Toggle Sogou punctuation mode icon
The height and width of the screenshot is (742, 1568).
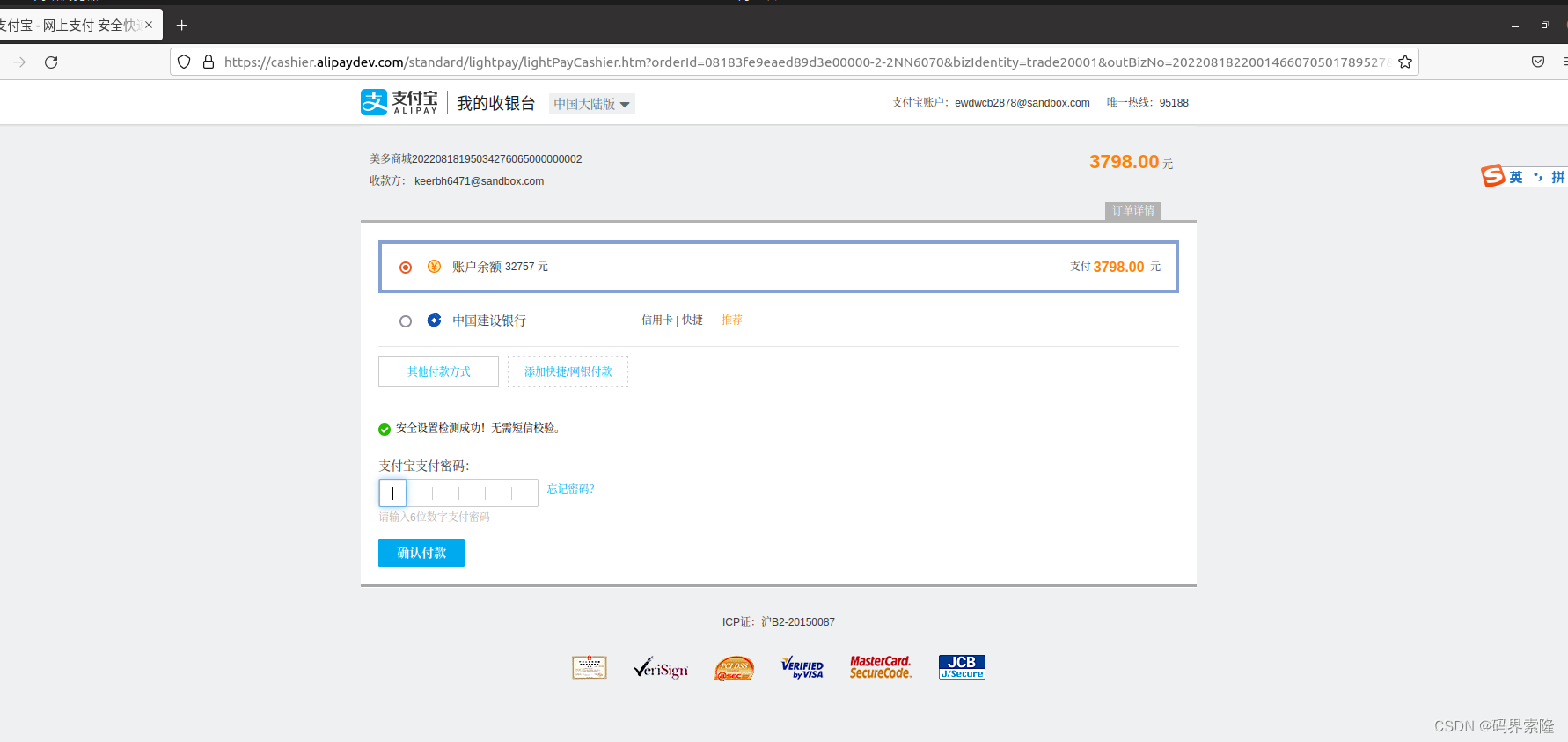click(1537, 177)
